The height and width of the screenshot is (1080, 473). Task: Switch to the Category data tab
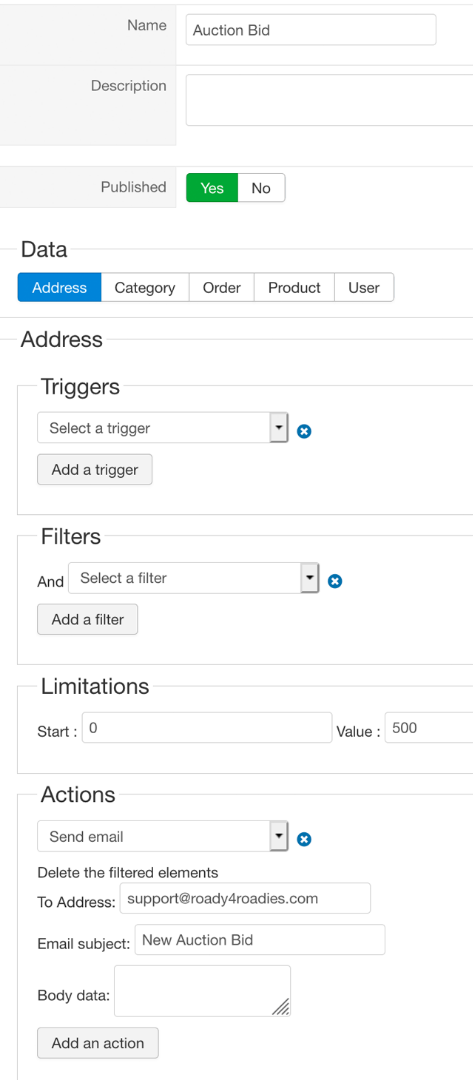[145, 288]
